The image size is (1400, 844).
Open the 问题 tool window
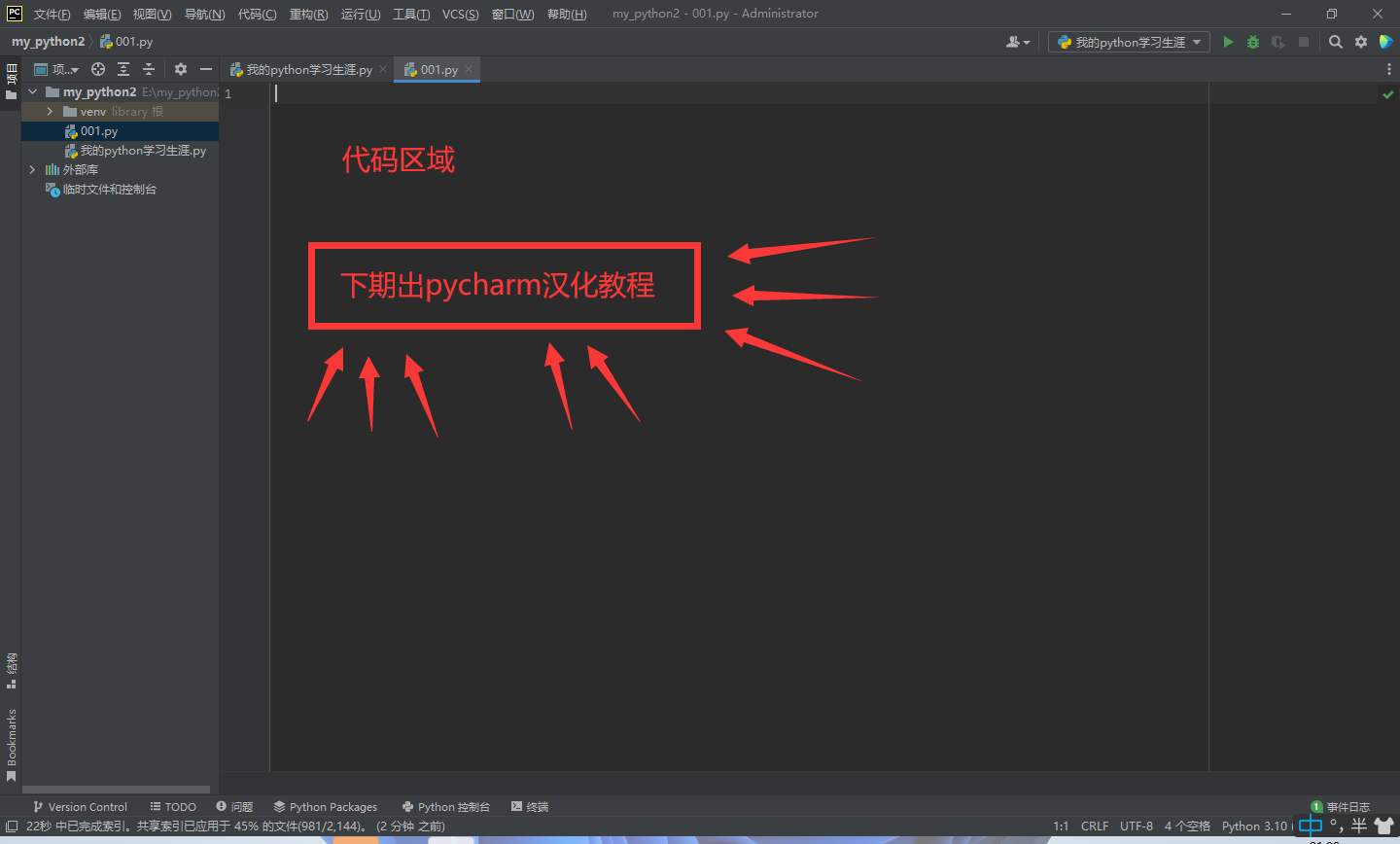pyautogui.click(x=234, y=807)
